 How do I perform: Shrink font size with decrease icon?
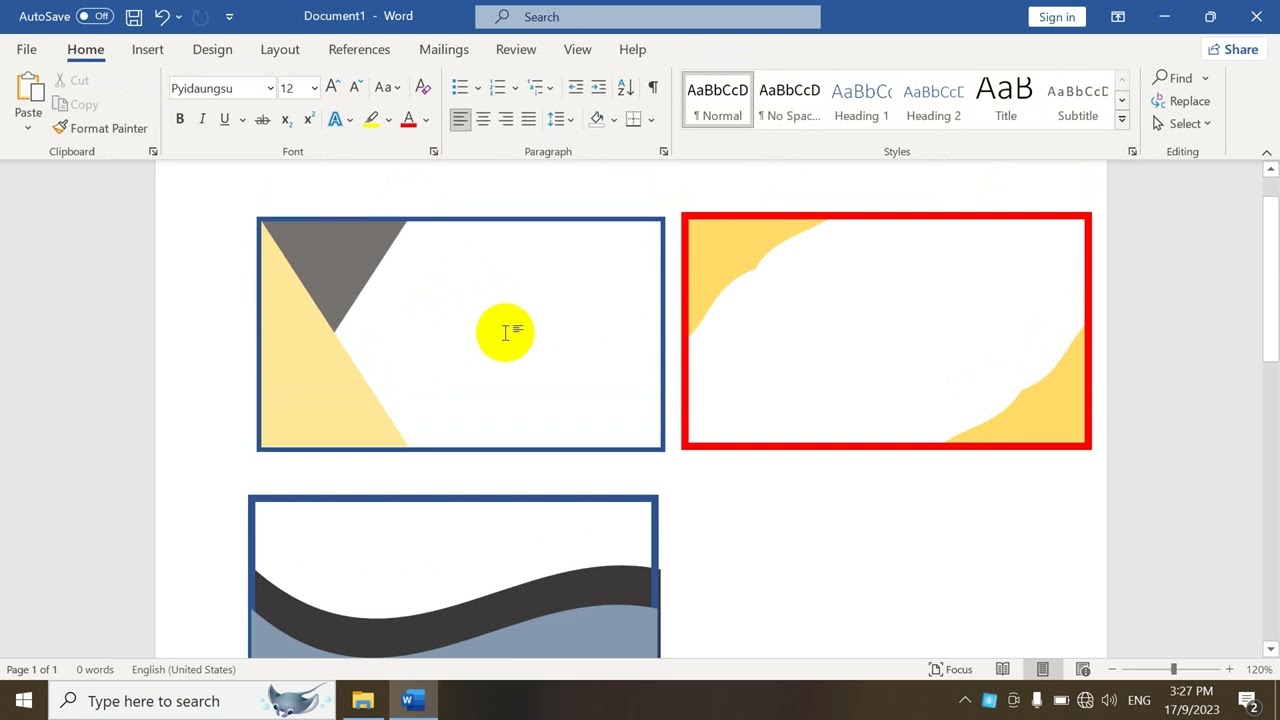(x=356, y=88)
